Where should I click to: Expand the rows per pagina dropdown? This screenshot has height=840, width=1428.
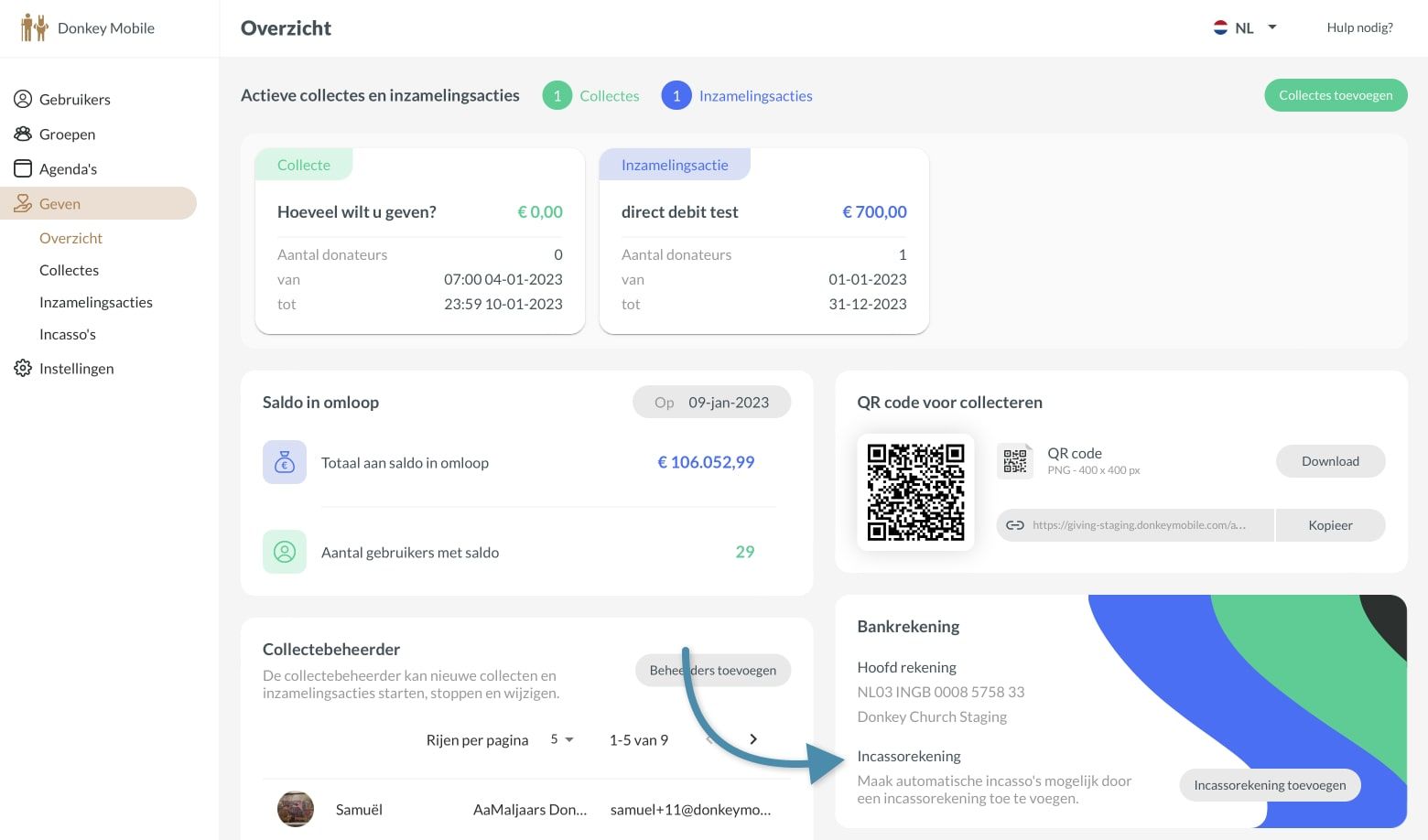click(561, 739)
